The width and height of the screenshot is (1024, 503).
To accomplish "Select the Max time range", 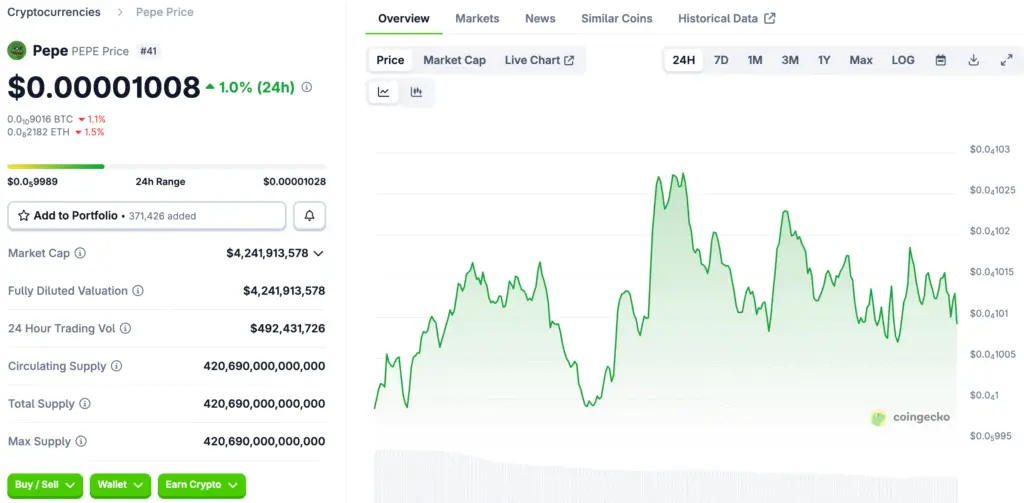I will tap(861, 60).
